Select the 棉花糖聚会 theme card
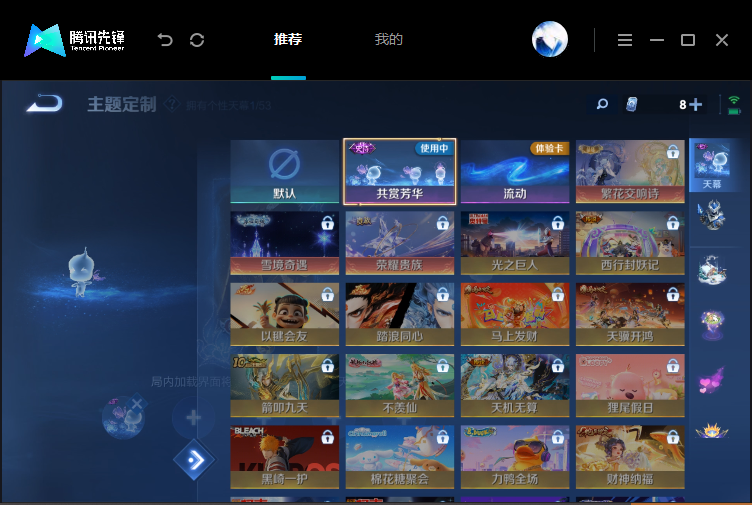Image resolution: width=752 pixels, height=505 pixels. point(400,457)
